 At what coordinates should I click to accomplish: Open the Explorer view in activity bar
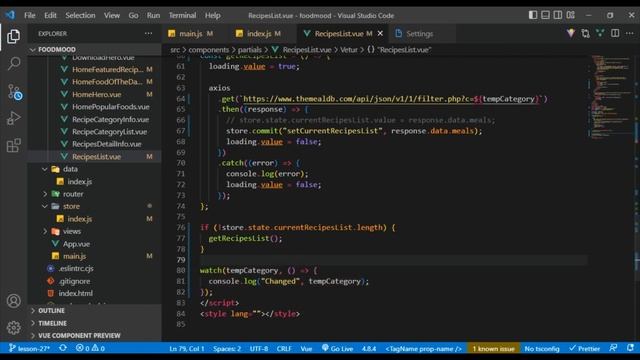pyautogui.click(x=13, y=37)
